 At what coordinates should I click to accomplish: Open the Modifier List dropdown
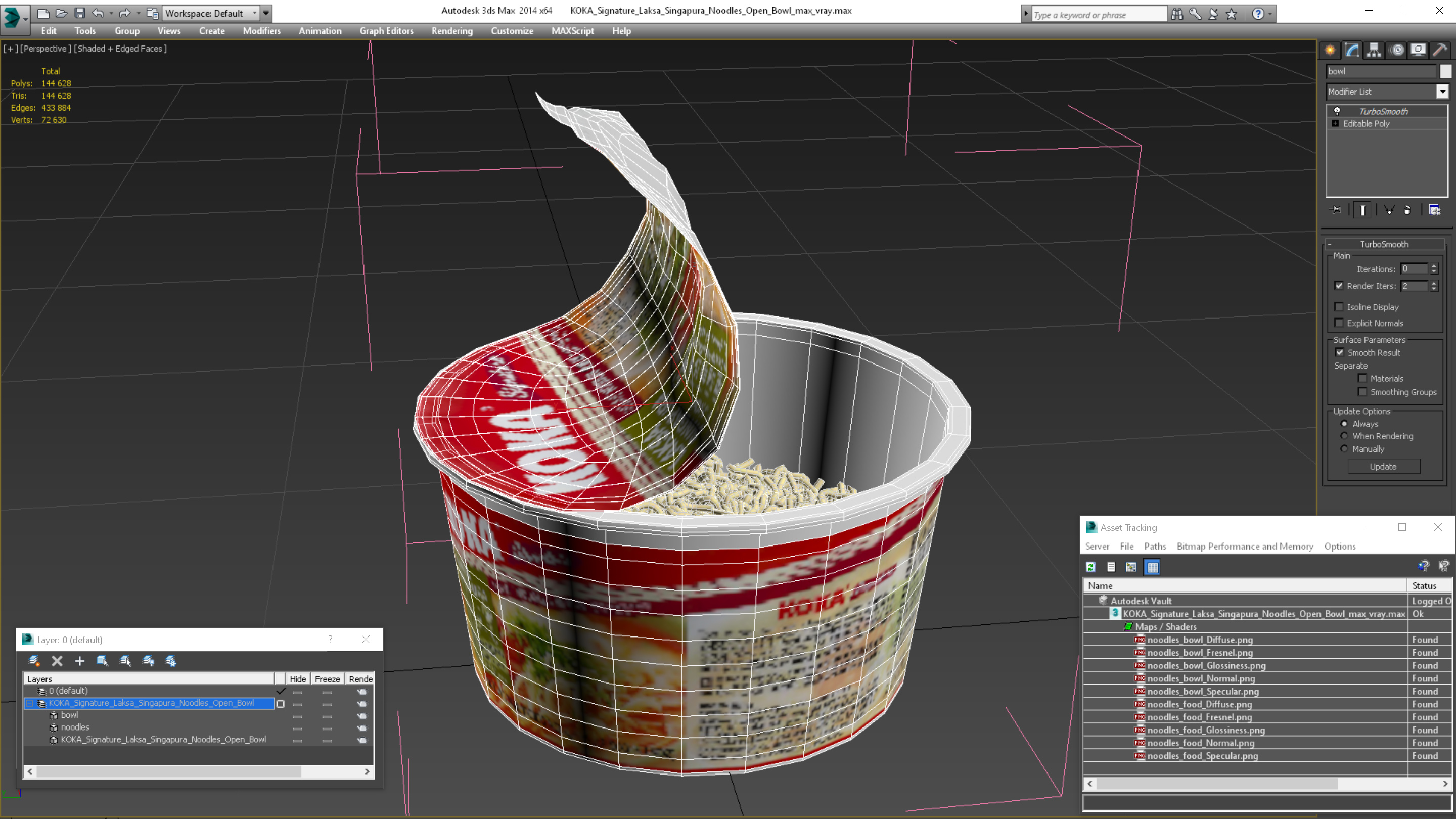(x=1442, y=92)
